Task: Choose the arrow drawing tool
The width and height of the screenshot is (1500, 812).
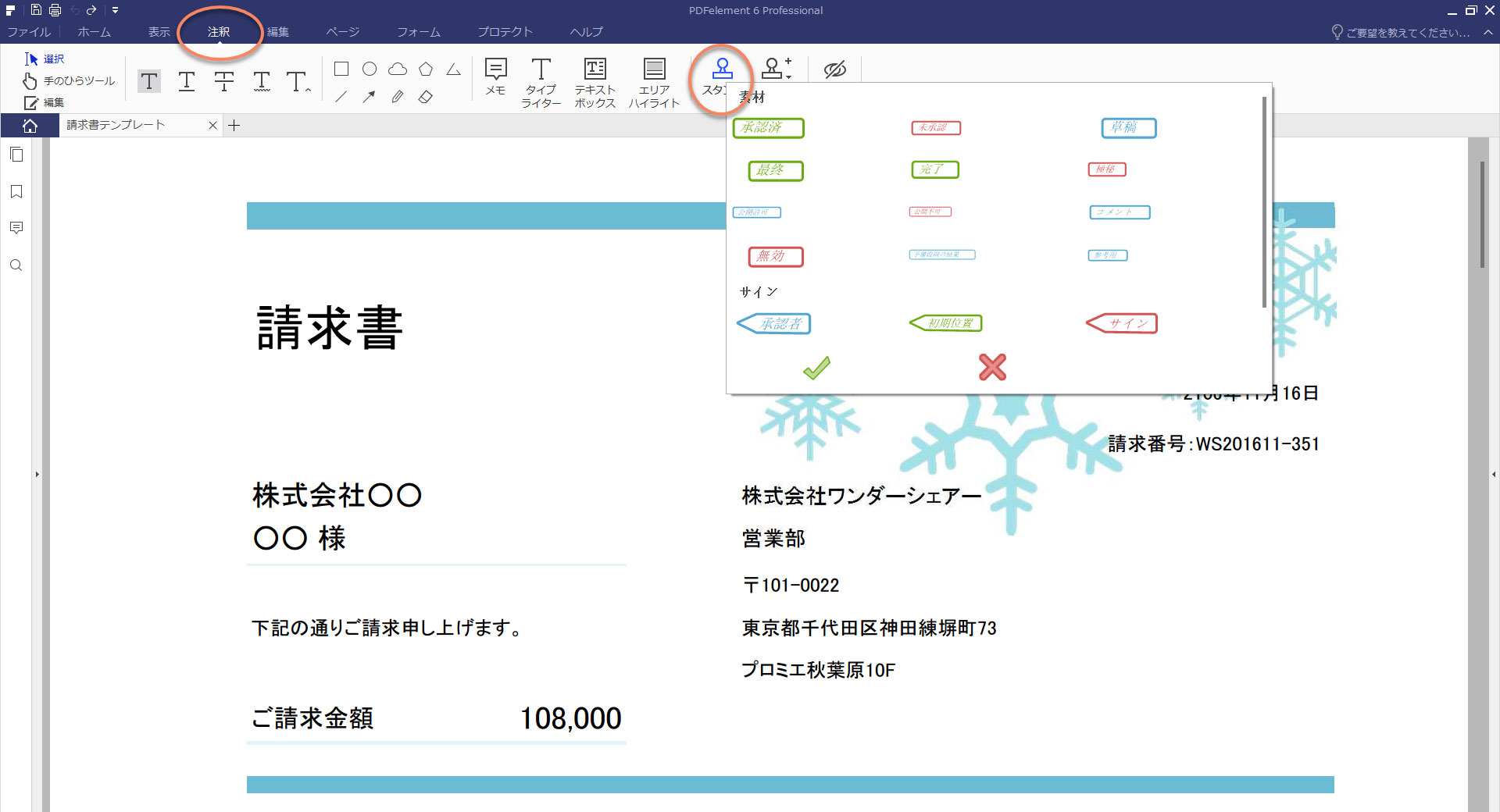Action: point(370,97)
